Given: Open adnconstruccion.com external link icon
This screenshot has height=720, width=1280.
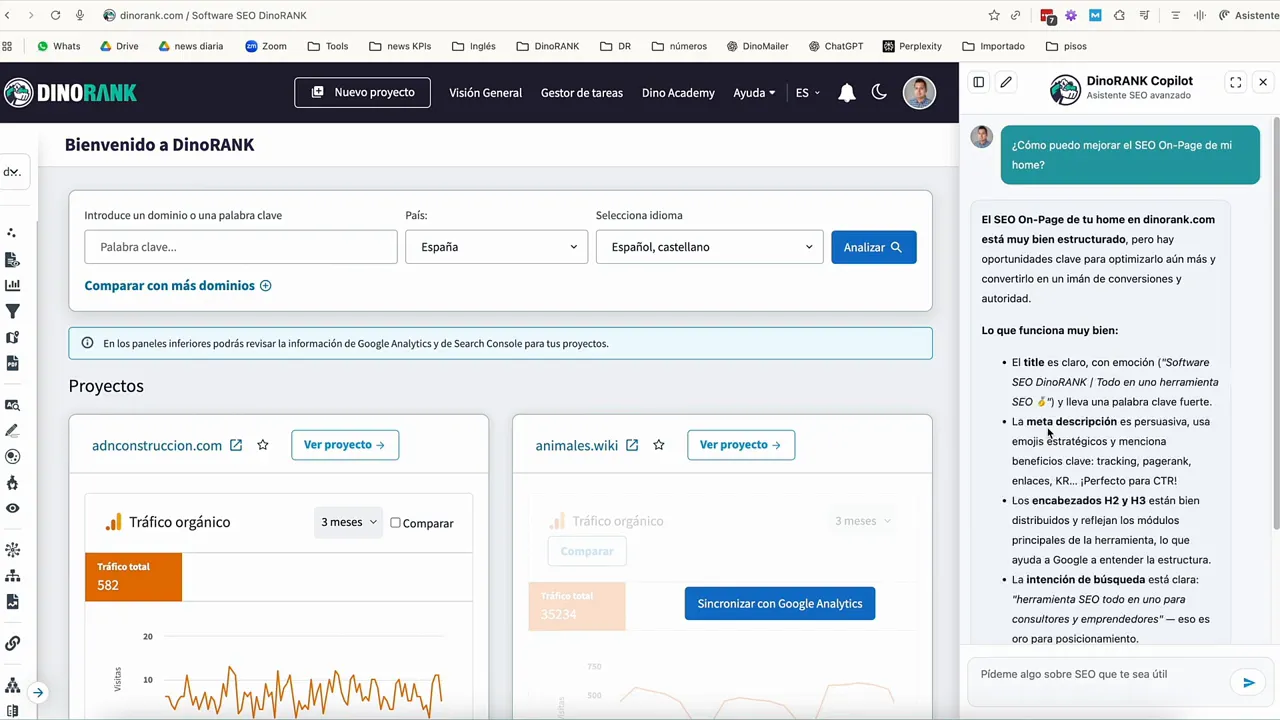Looking at the screenshot, I should 236,445.
